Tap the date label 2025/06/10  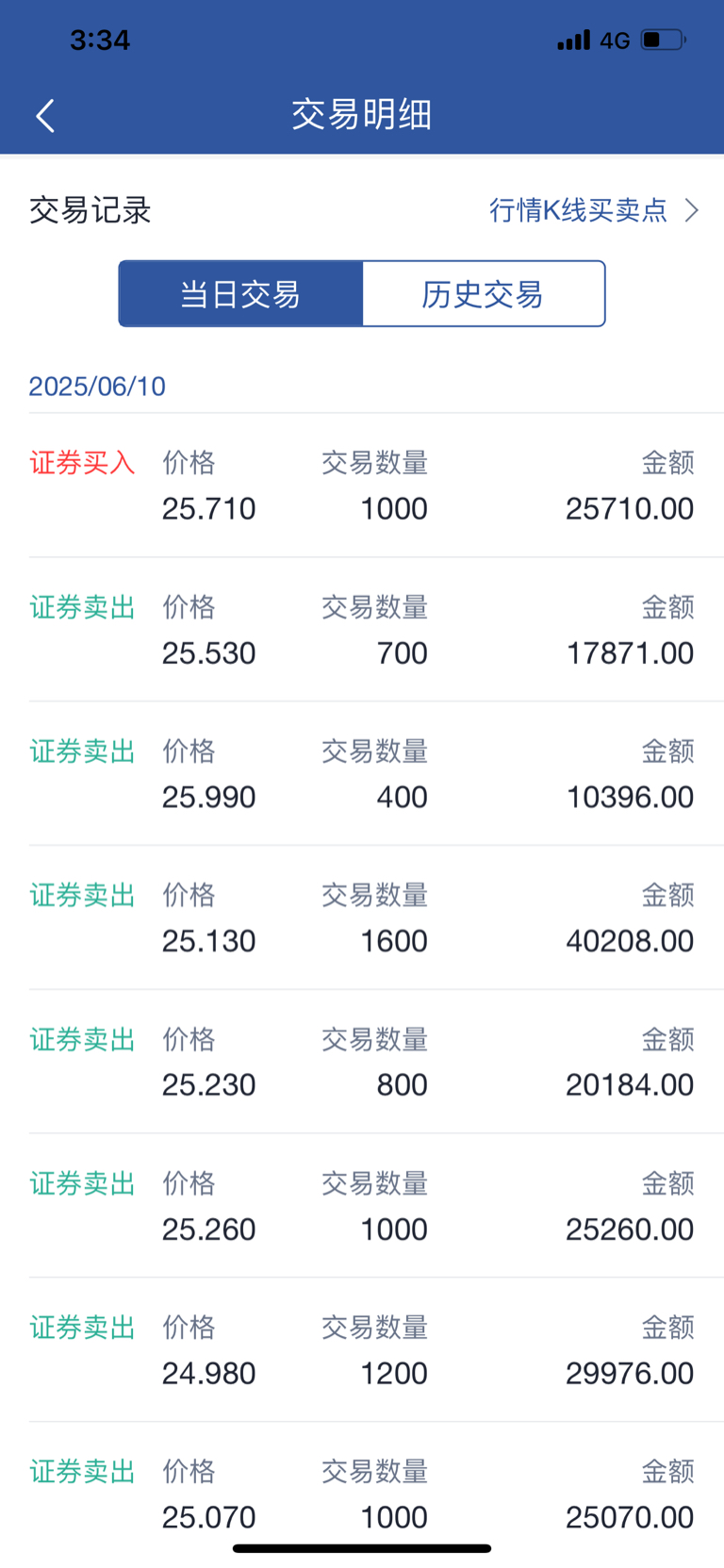[97, 387]
